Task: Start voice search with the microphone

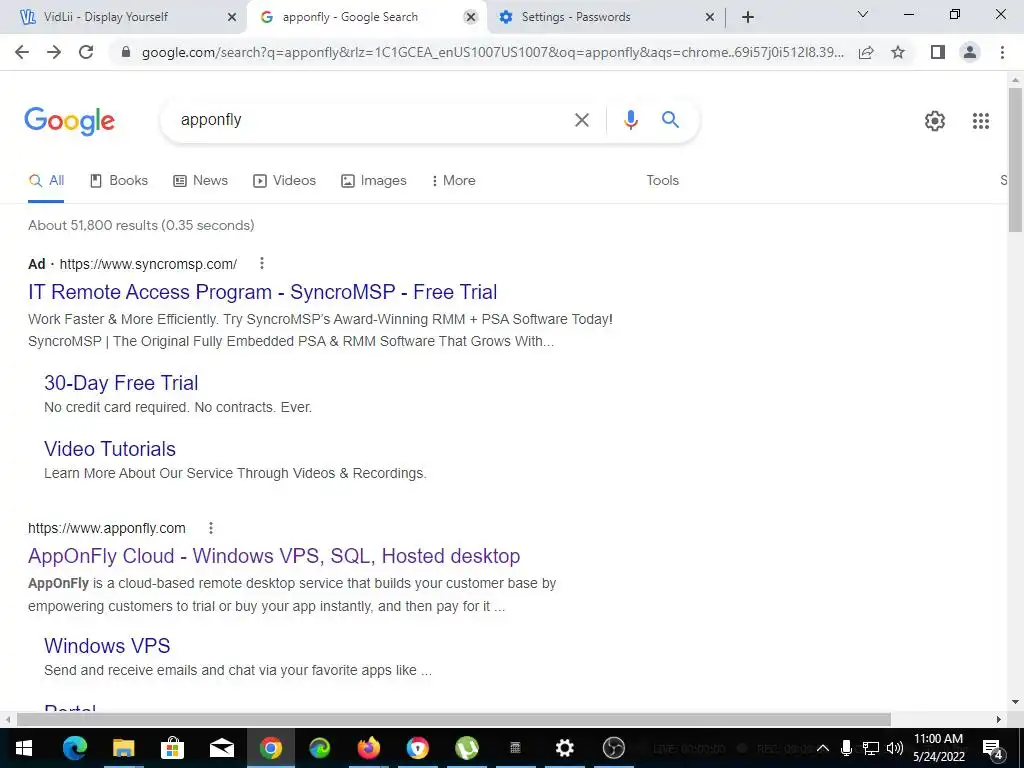Action: [630, 120]
